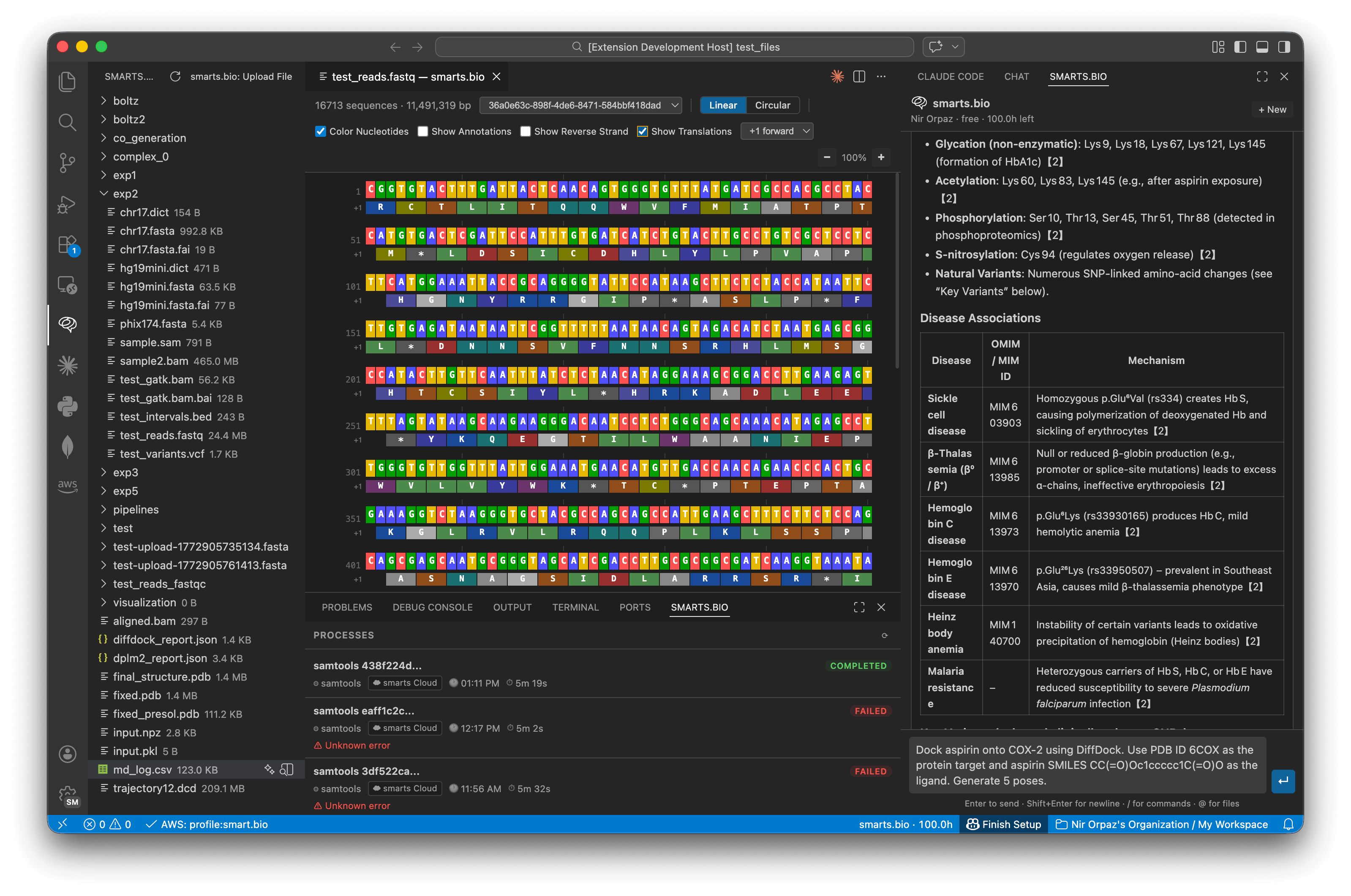
Task: Open the Python view in the sidebar
Action: [67, 406]
